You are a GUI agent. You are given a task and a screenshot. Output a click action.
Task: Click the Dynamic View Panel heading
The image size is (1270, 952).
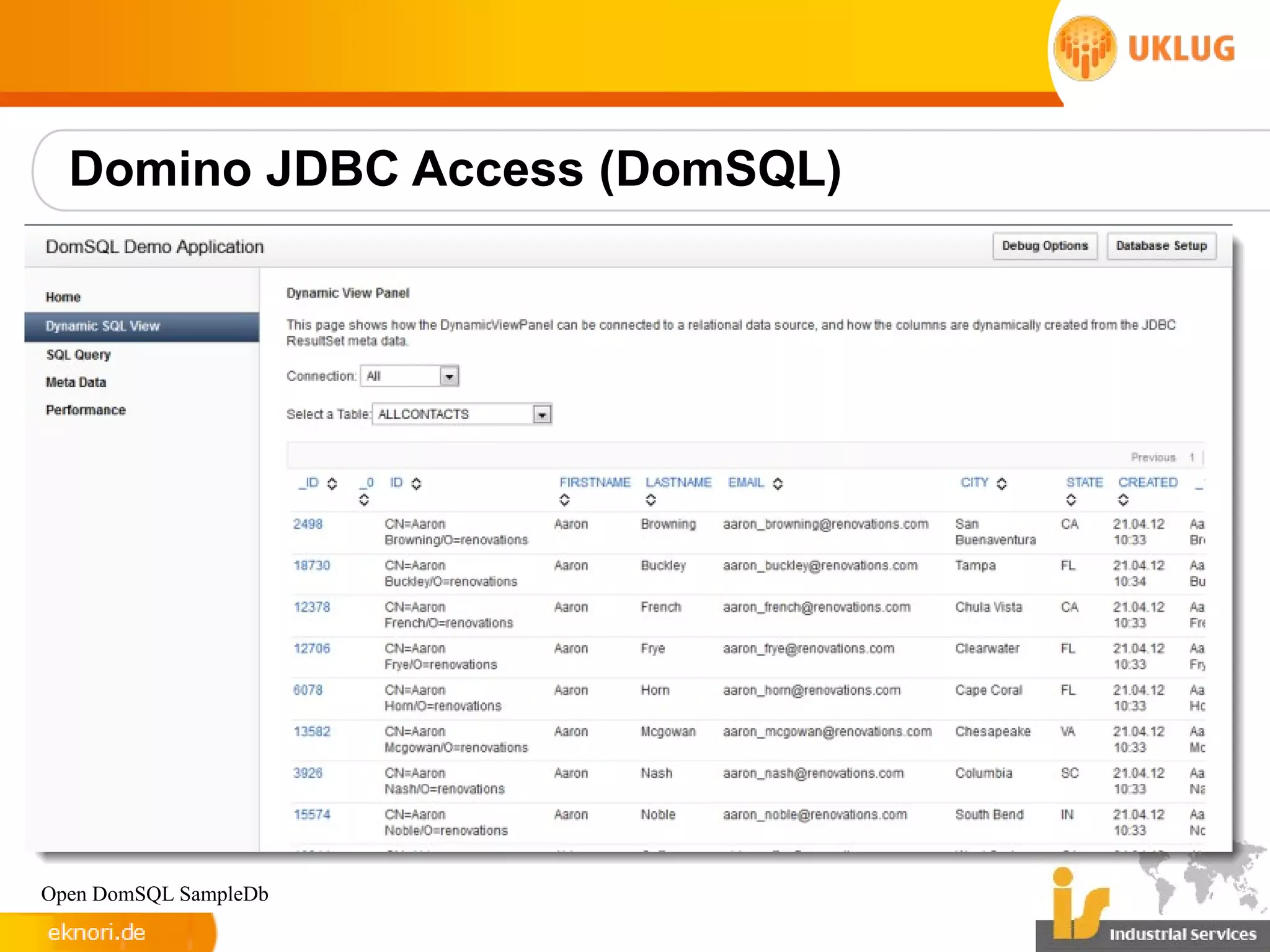(x=348, y=293)
